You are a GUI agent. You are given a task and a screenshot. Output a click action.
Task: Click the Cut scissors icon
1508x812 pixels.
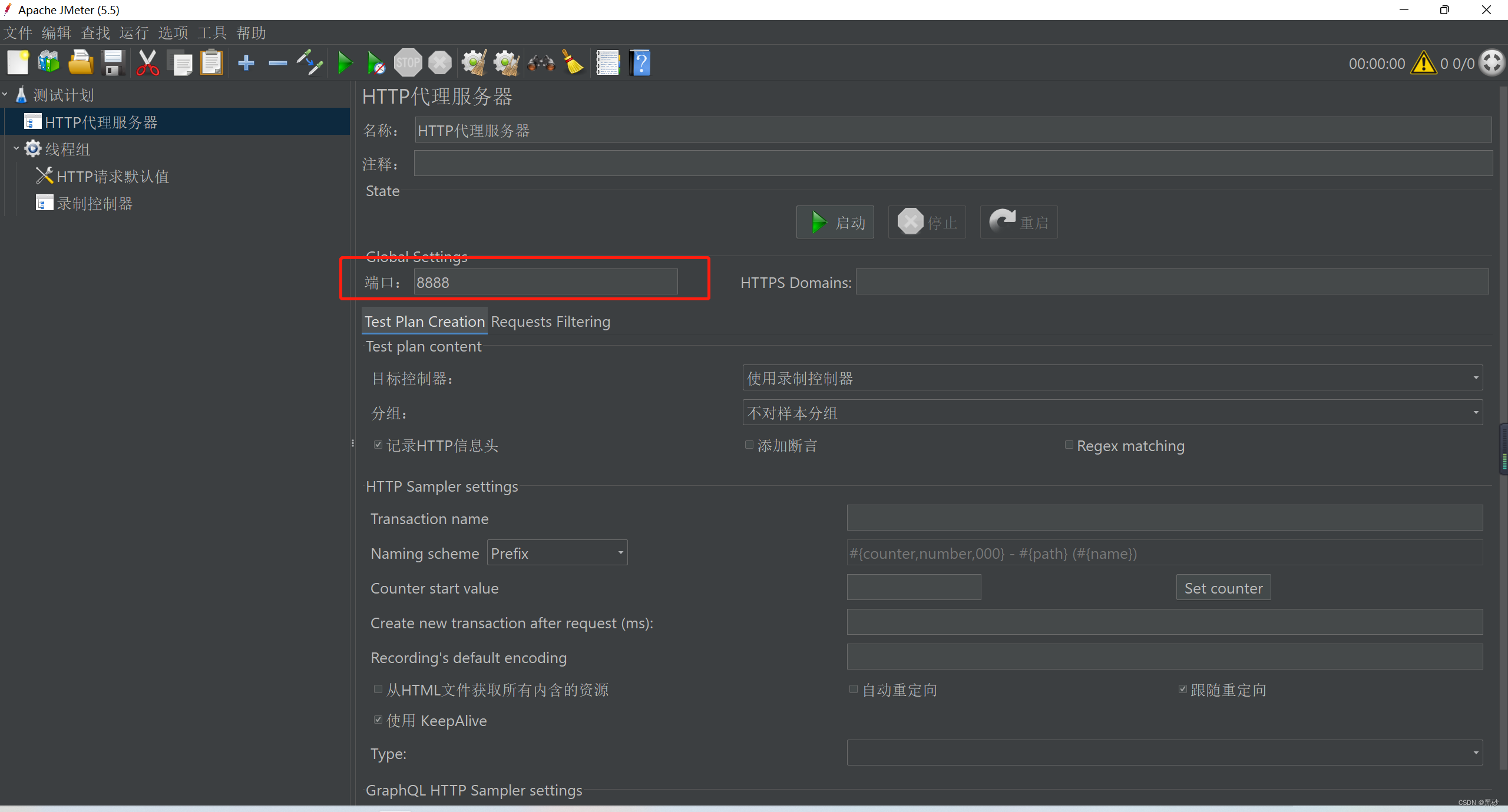tap(147, 62)
